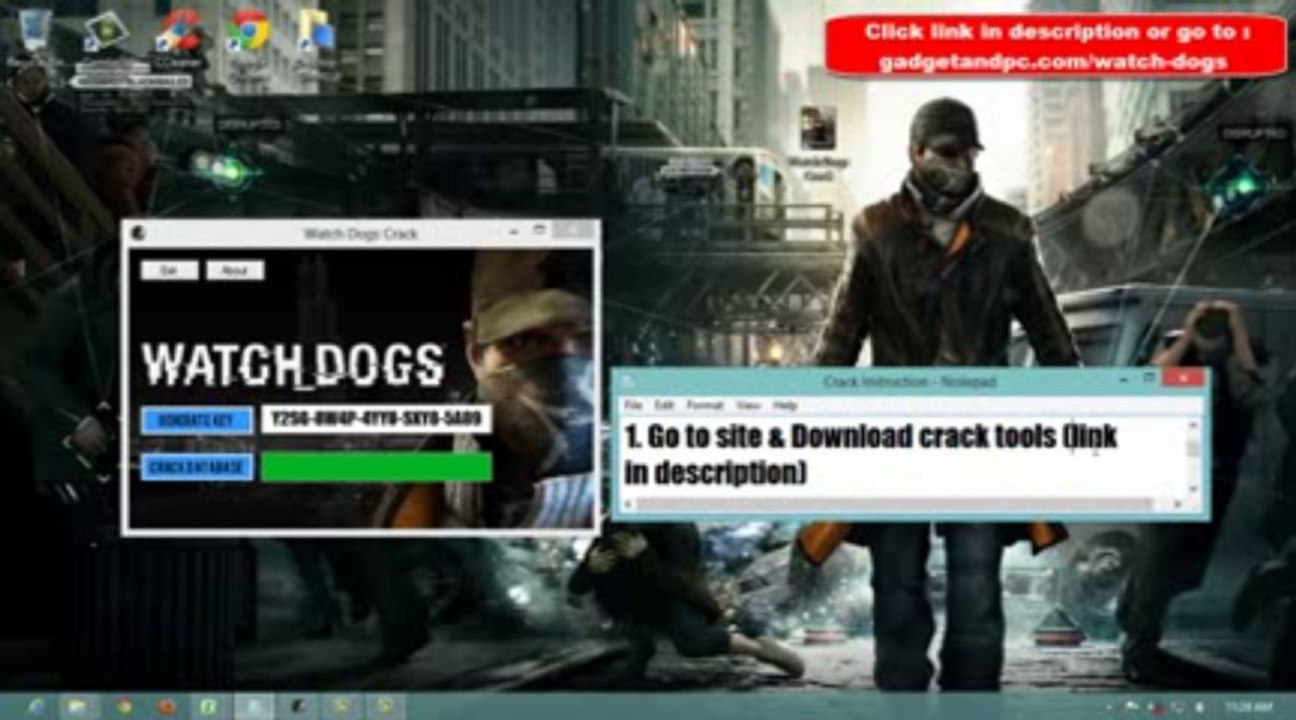Launch the CCleaner desktop shortcut

coord(177,35)
